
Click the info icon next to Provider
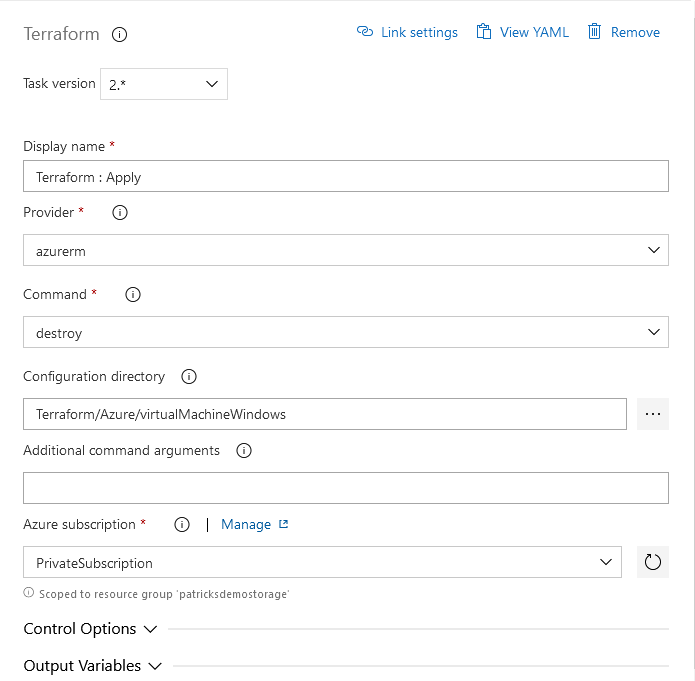[x=120, y=212]
